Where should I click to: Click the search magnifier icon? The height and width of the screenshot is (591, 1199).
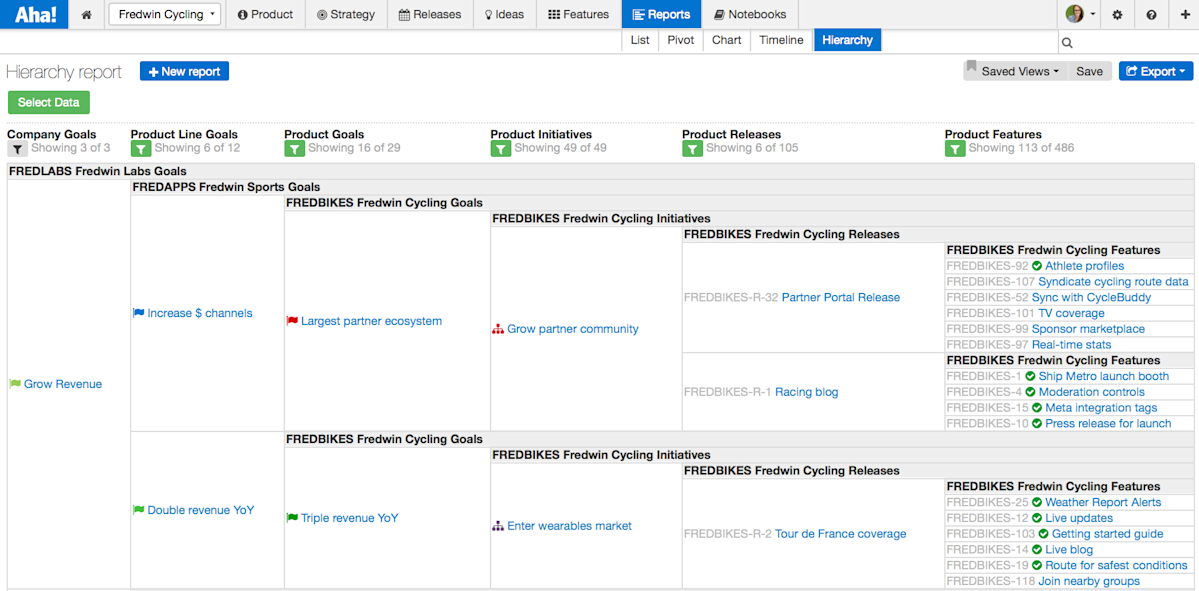(x=1067, y=43)
